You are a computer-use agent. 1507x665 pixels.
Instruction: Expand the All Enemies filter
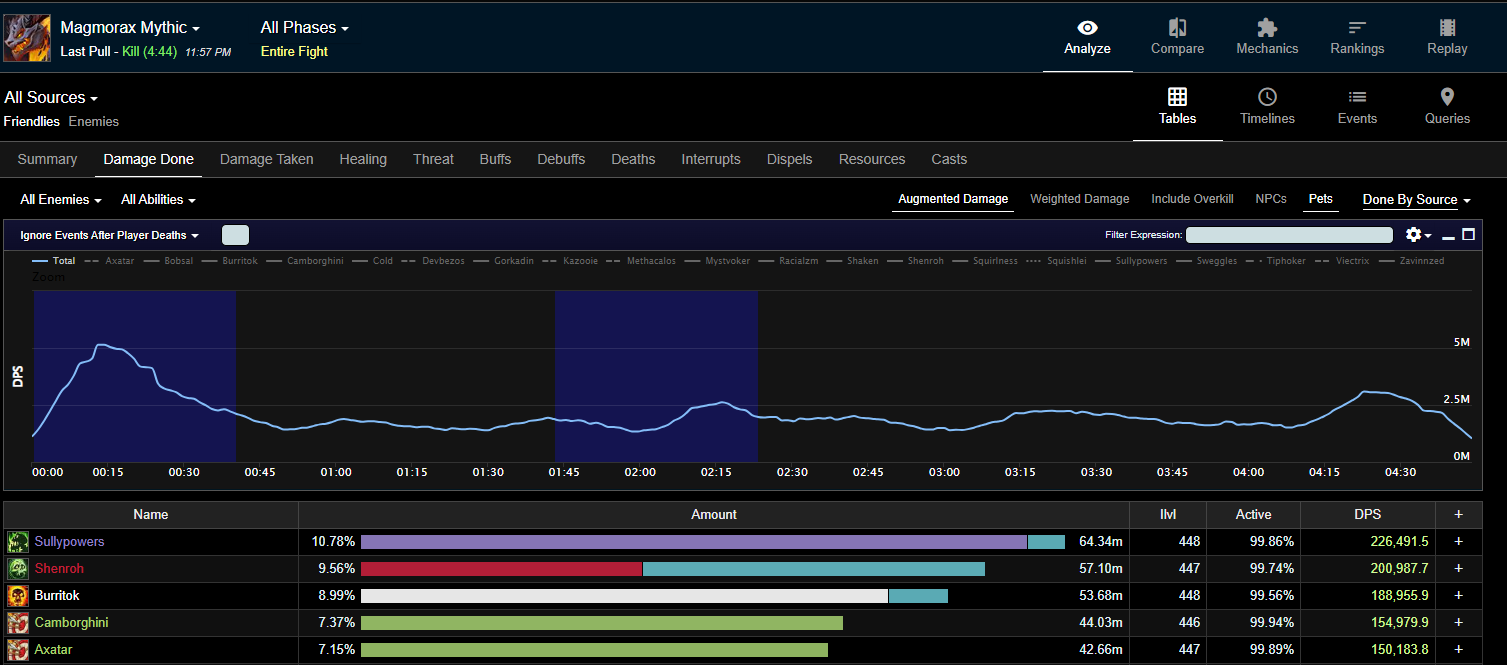click(x=59, y=199)
